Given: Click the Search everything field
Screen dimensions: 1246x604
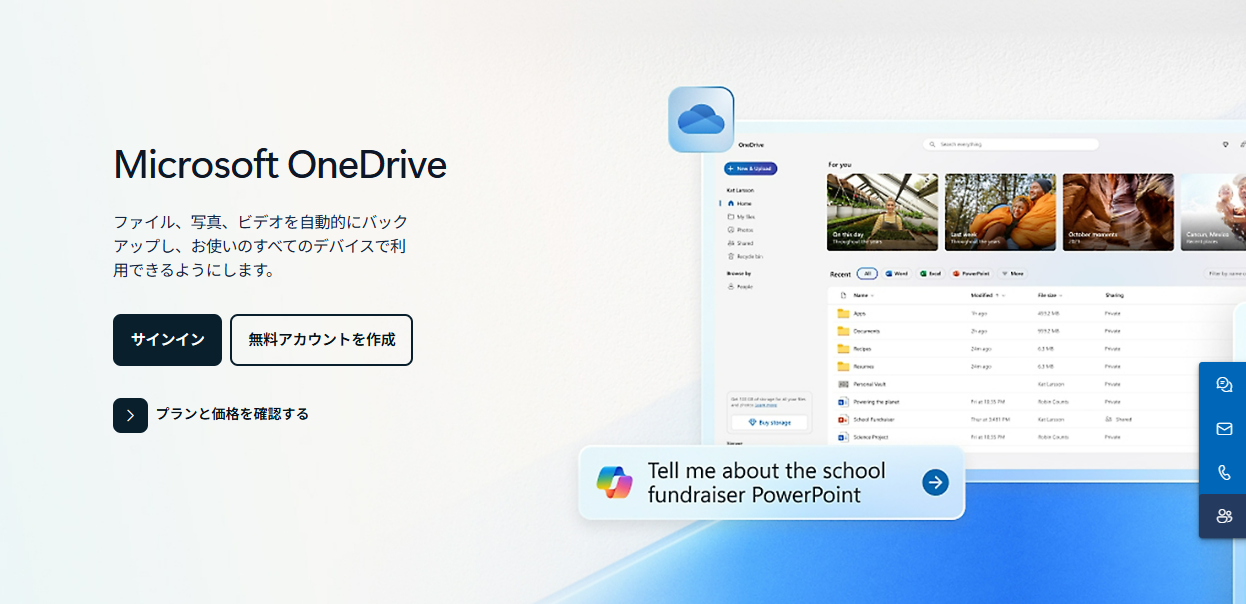Looking at the screenshot, I should click(x=1010, y=144).
